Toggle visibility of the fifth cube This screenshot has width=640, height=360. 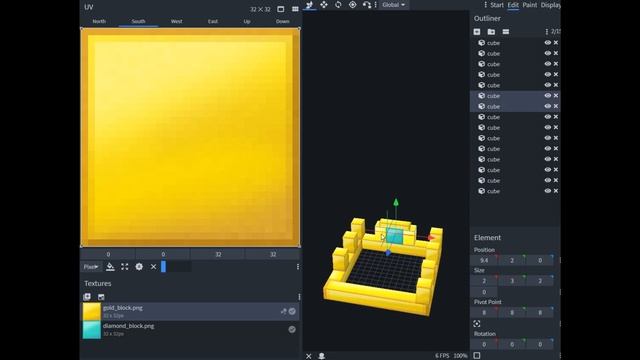548,85
